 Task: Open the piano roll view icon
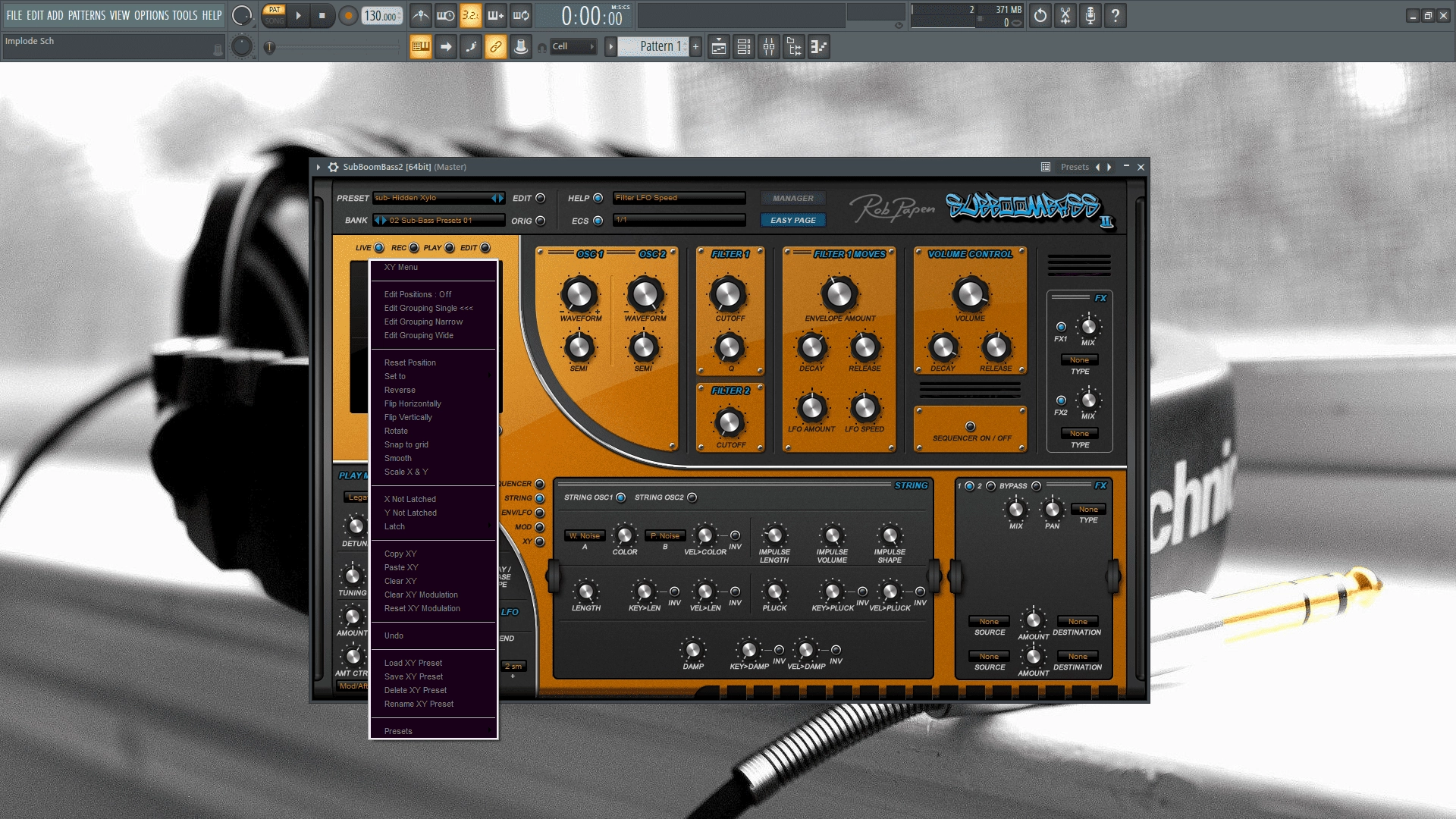(x=819, y=47)
